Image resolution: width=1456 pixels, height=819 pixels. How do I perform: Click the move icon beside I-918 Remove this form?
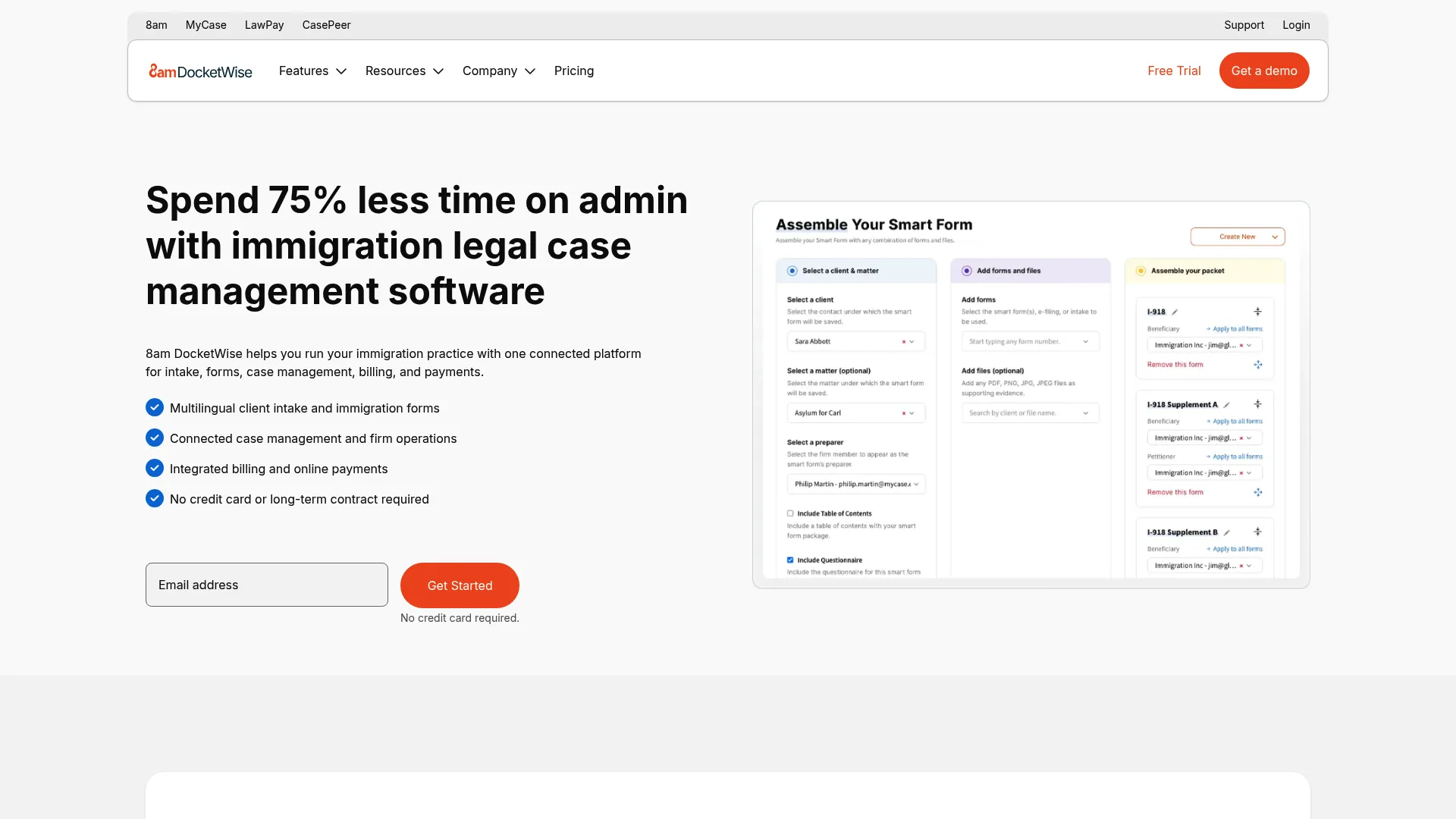pyautogui.click(x=1258, y=365)
